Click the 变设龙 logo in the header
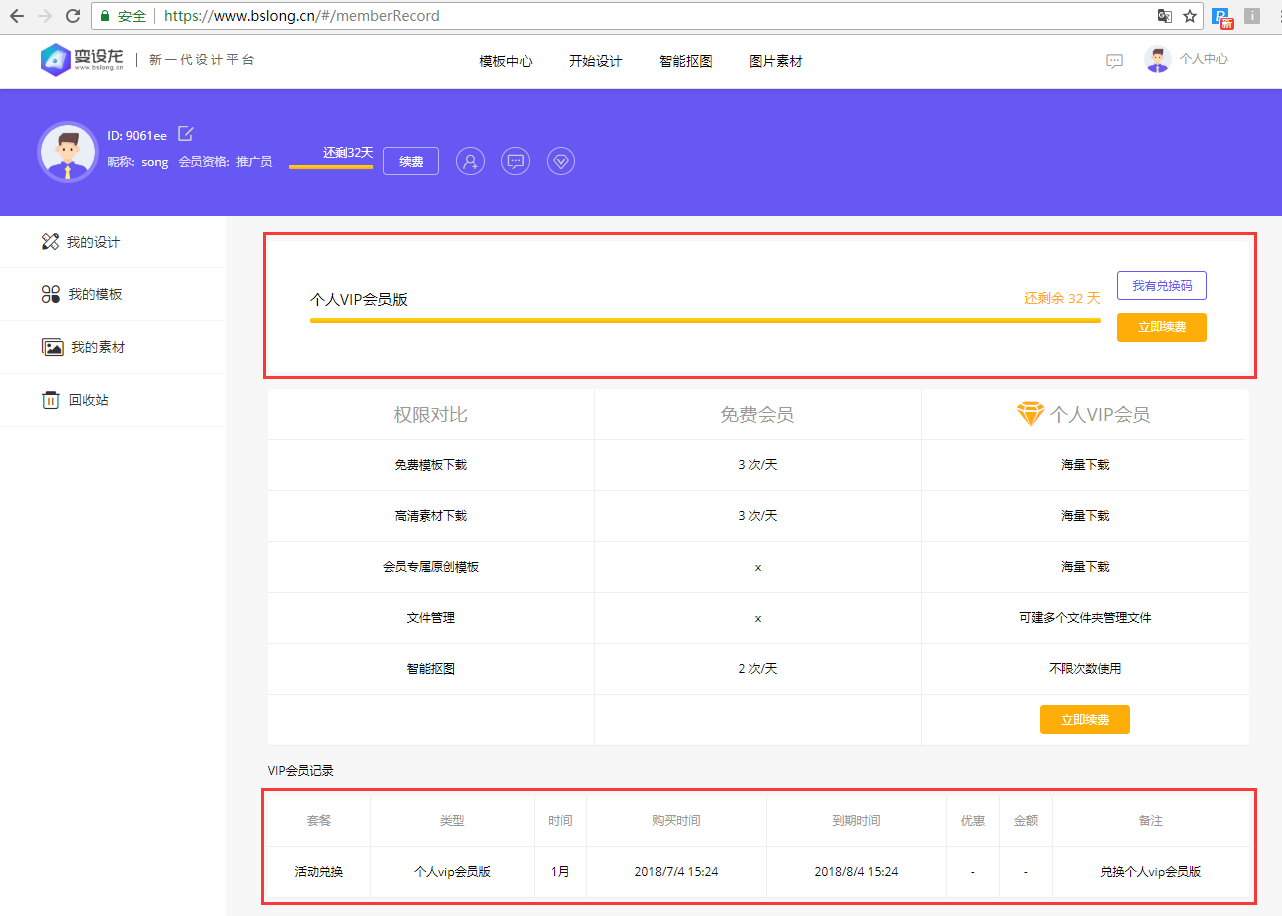This screenshot has width=1282, height=916. pos(84,60)
